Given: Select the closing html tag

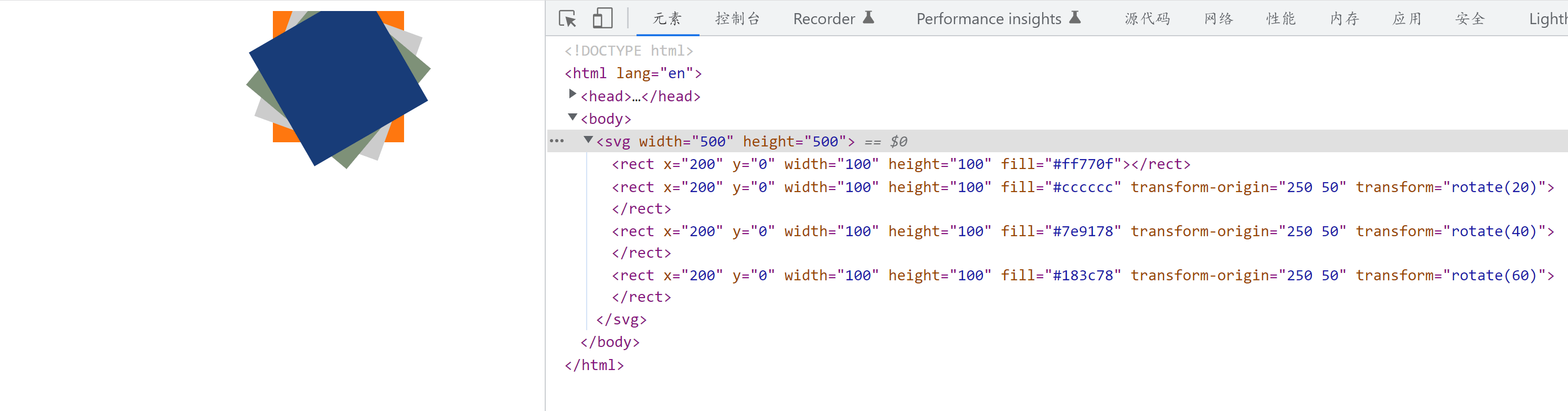Looking at the screenshot, I should pos(594,365).
